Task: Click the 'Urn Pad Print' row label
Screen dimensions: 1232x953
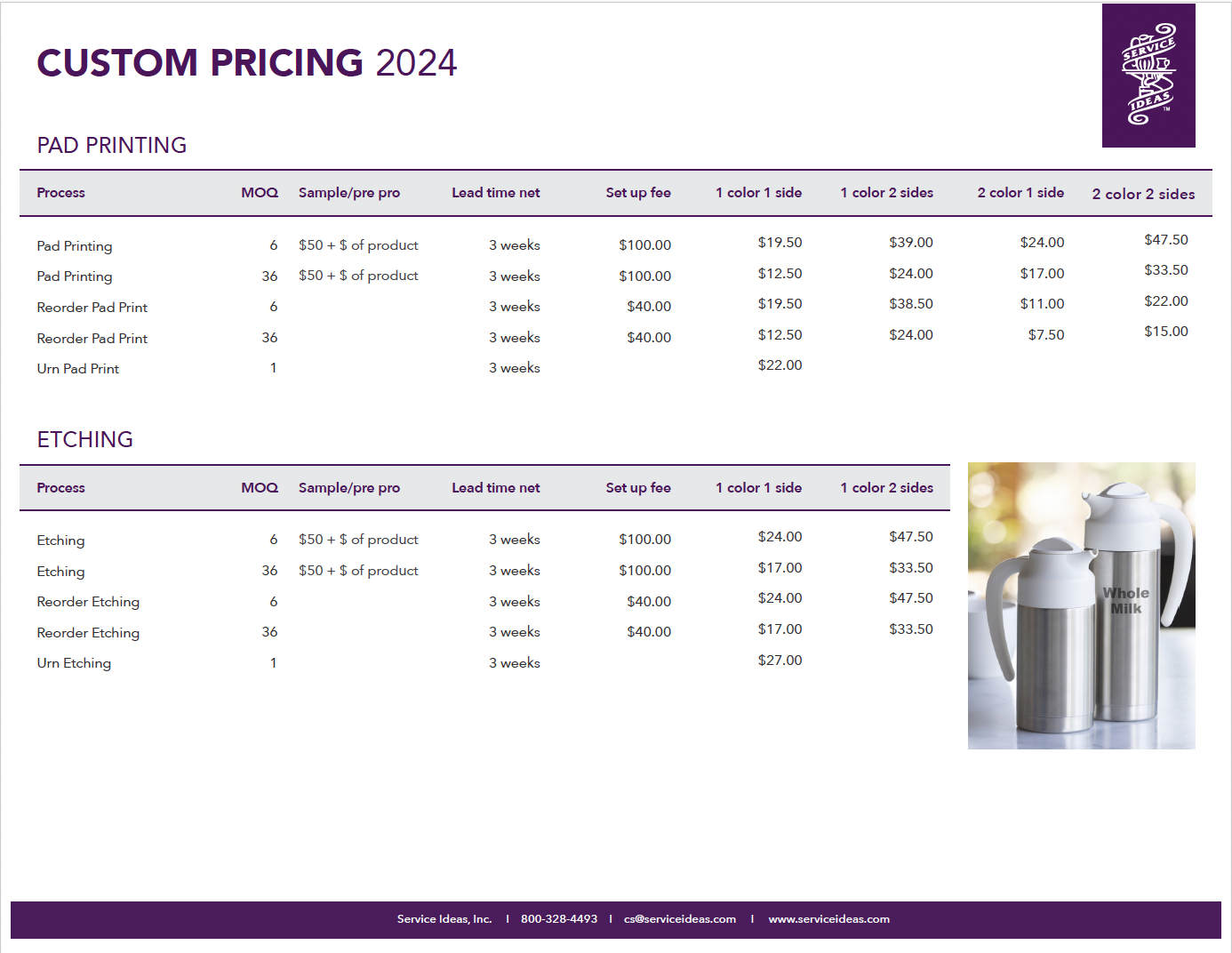Action: coord(78,369)
